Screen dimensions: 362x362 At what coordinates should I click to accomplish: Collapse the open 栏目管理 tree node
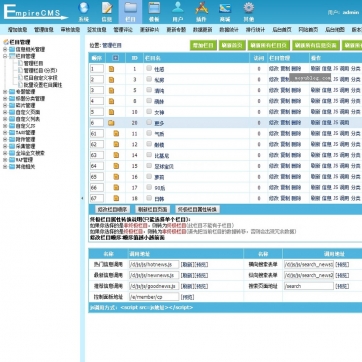(5, 56)
